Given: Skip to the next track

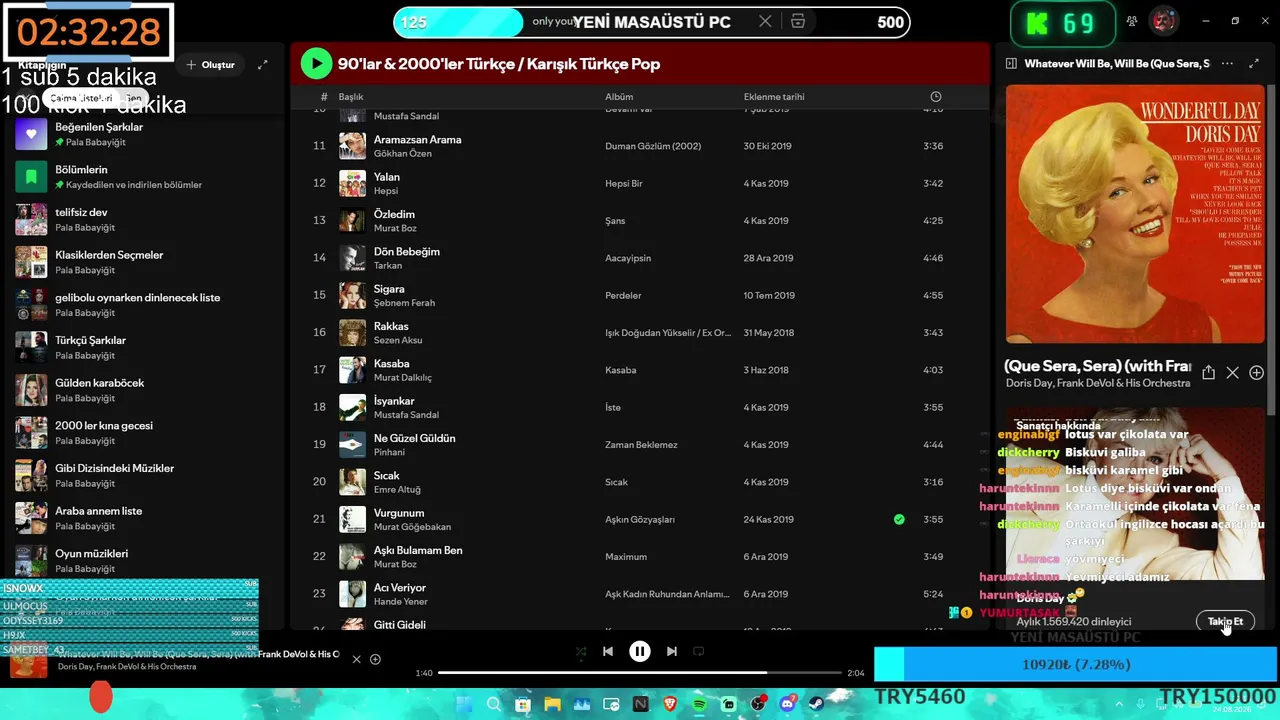Looking at the screenshot, I should pyautogui.click(x=672, y=652).
